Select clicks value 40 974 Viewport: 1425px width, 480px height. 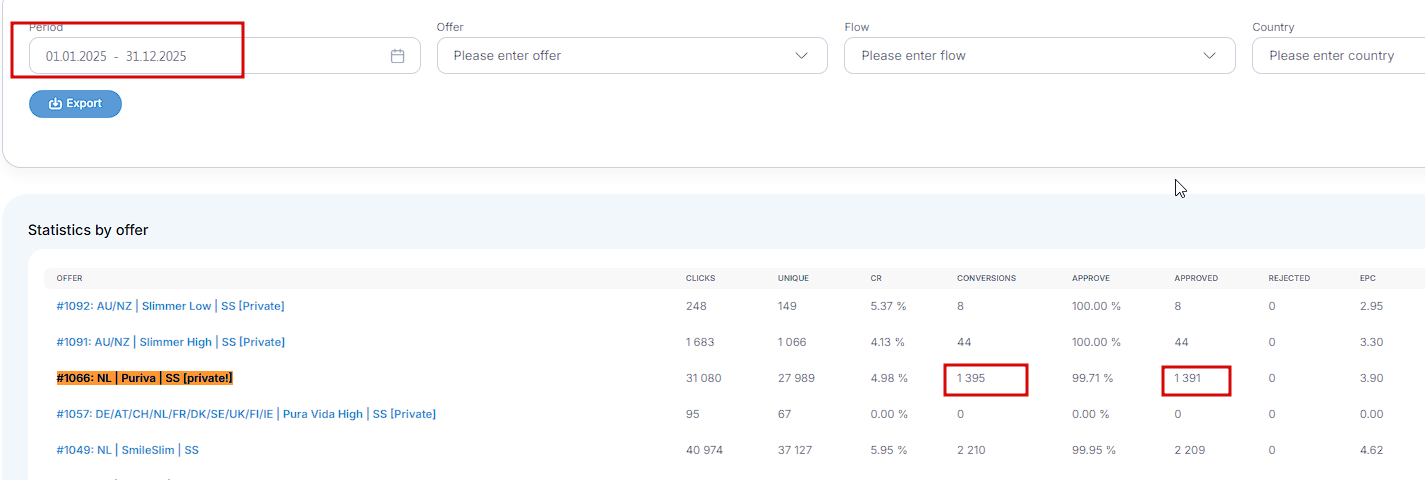pos(704,450)
